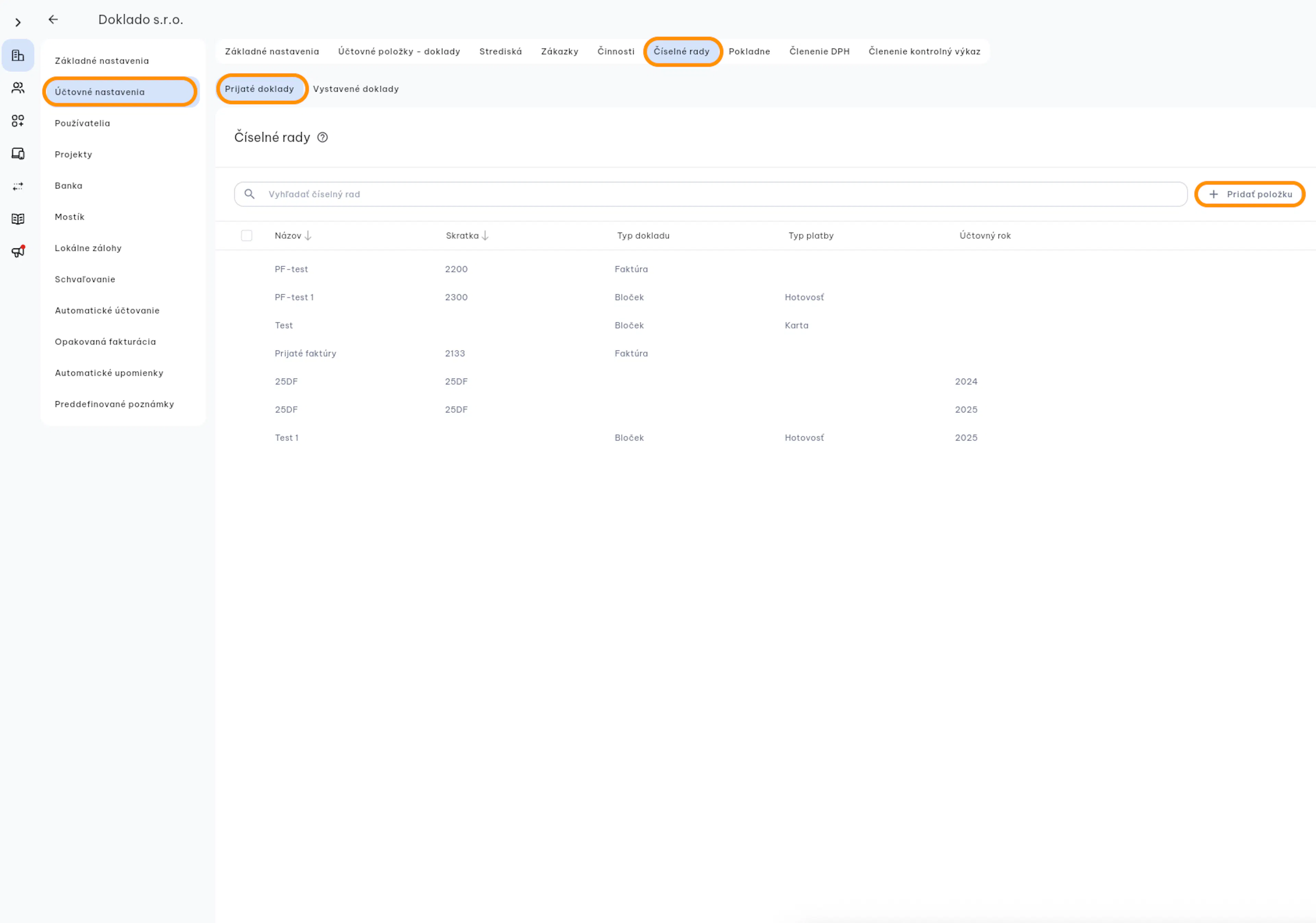The image size is (1316, 923).
Task: Open the users icon in sidebar
Action: 18,88
